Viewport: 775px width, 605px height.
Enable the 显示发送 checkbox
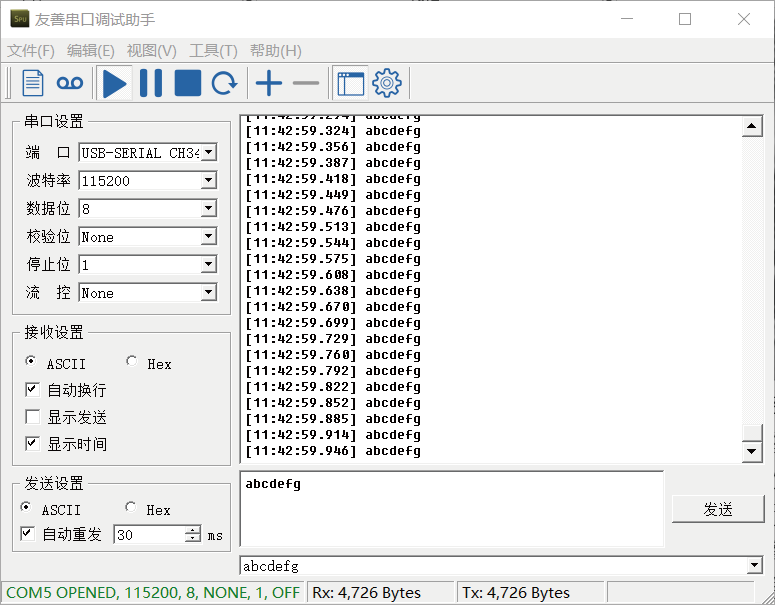point(33,417)
